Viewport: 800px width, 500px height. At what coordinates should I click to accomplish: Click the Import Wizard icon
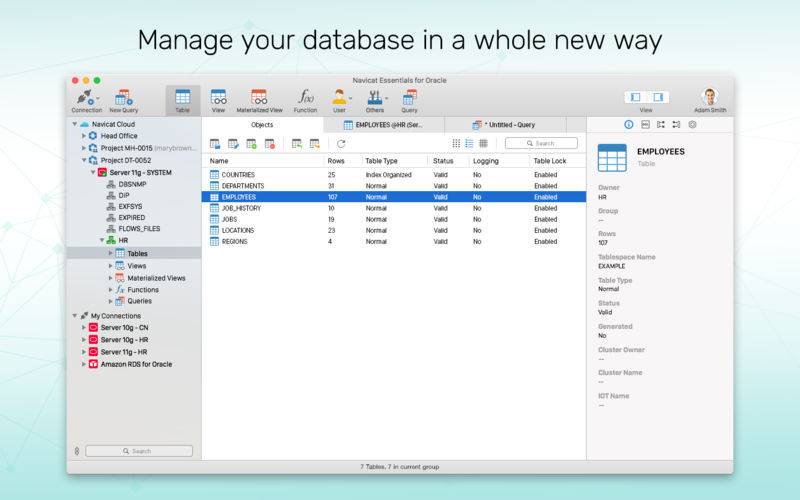pos(296,144)
